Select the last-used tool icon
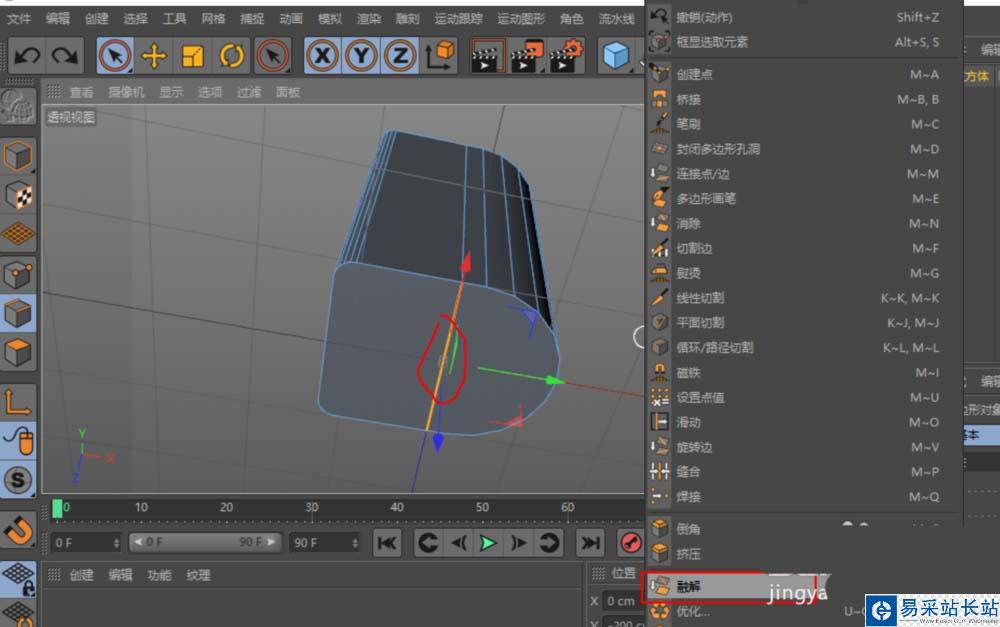 273,56
